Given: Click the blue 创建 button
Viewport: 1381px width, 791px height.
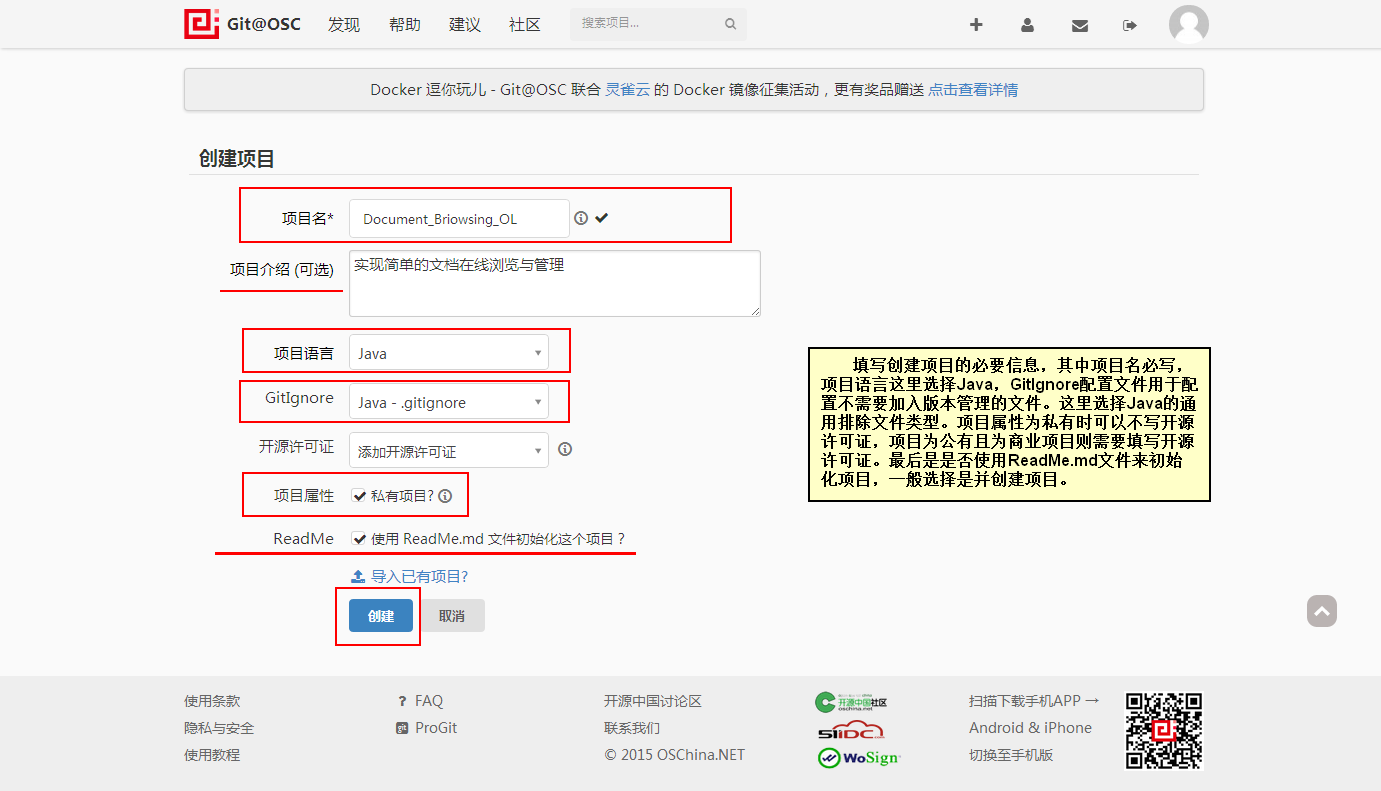Looking at the screenshot, I should pyautogui.click(x=380, y=616).
